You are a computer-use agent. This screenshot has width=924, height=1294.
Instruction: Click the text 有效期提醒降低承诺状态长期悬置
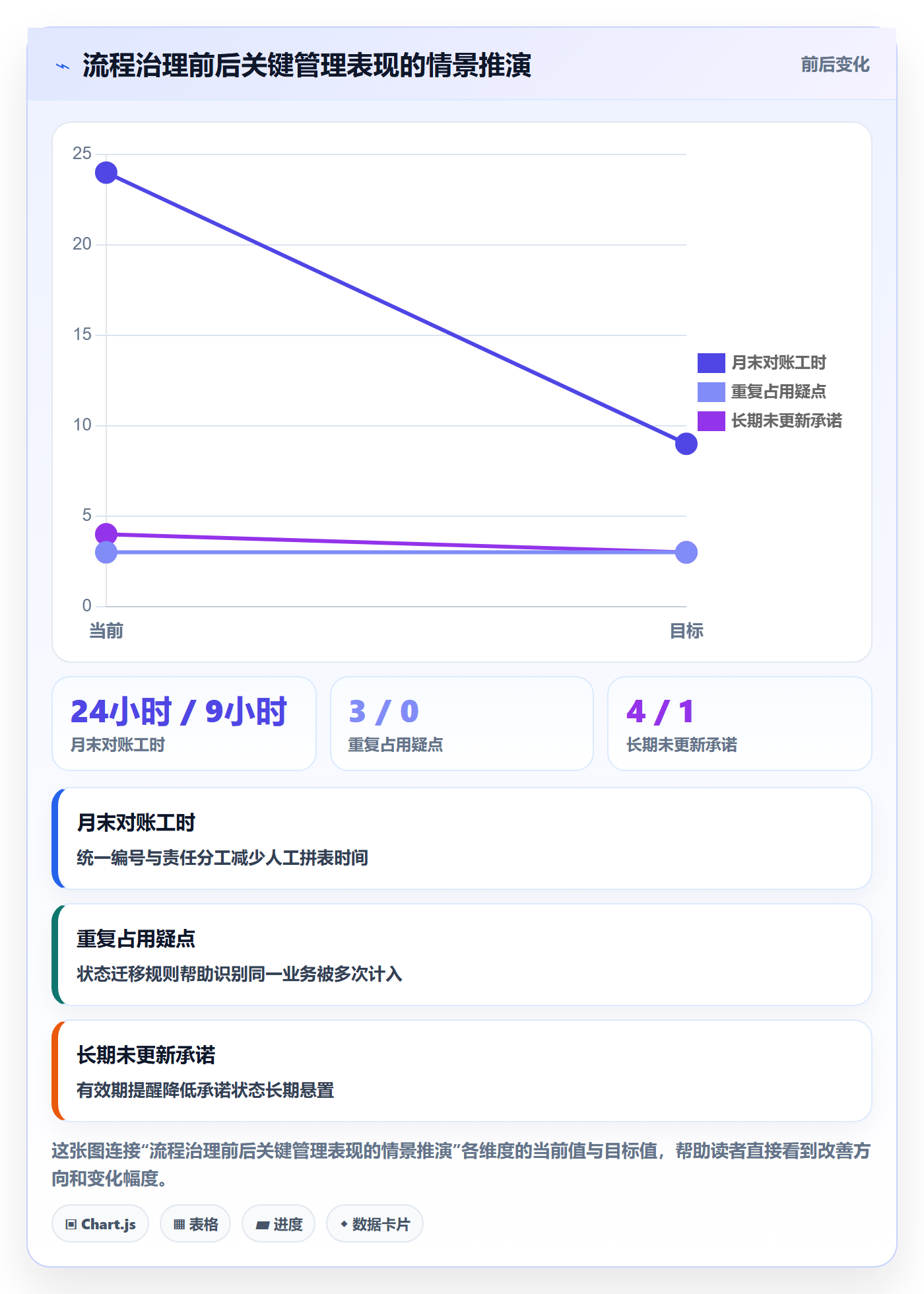pyautogui.click(x=205, y=1090)
